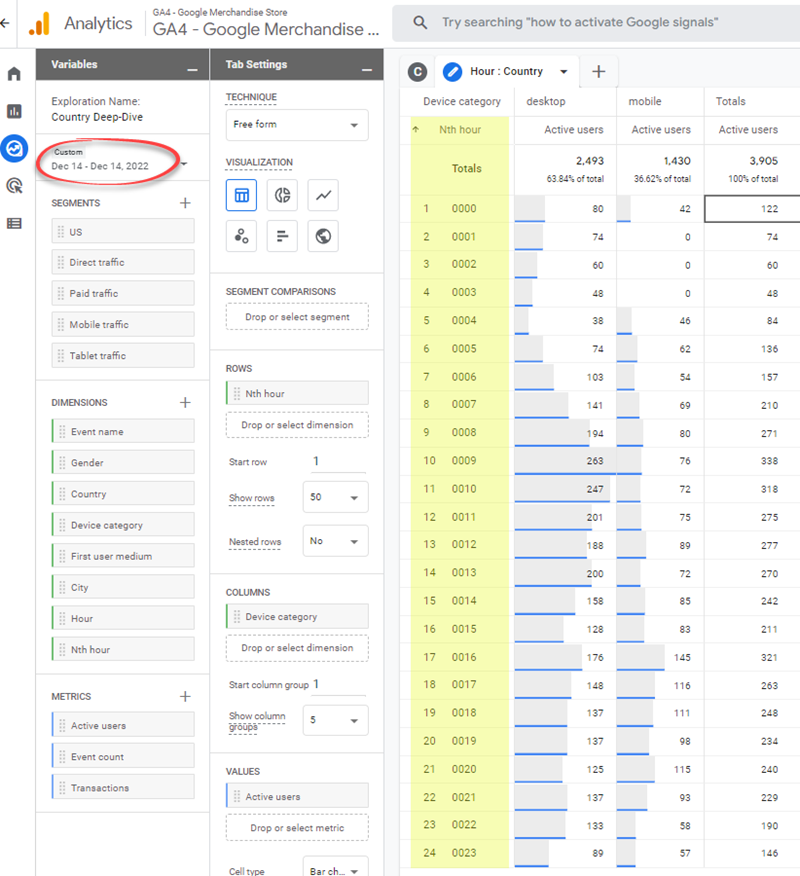Select the Gender dimension

pyautogui.click(x=123, y=463)
